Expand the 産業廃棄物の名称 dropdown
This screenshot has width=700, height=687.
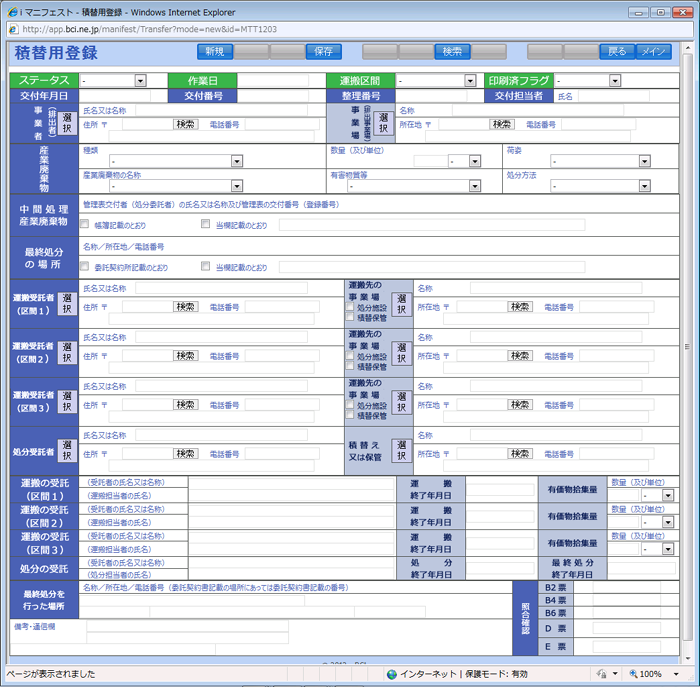[x=237, y=186]
